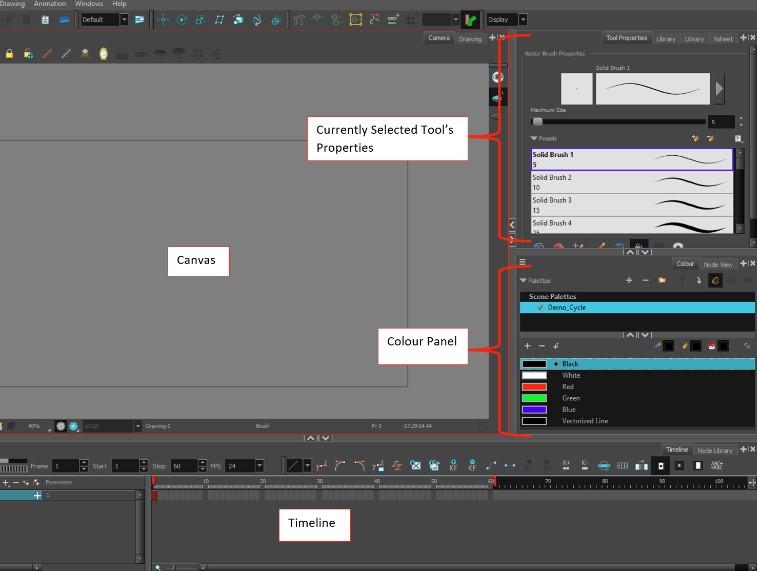Click the paste clipboard icon in top toolbar
Screen dimensions: 757x571
pos(45,20)
